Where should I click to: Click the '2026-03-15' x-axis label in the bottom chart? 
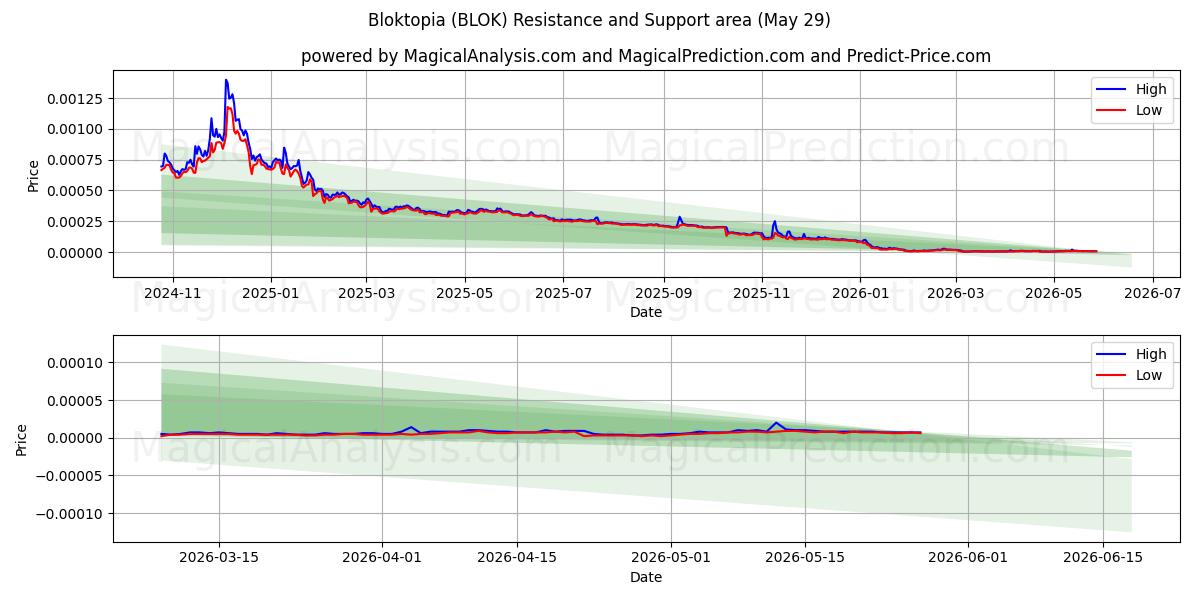tap(219, 558)
